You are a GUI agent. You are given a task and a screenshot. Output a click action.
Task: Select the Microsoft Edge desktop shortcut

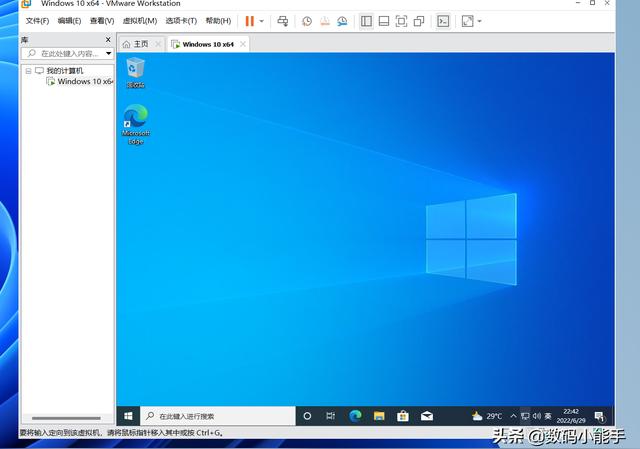pos(136,124)
